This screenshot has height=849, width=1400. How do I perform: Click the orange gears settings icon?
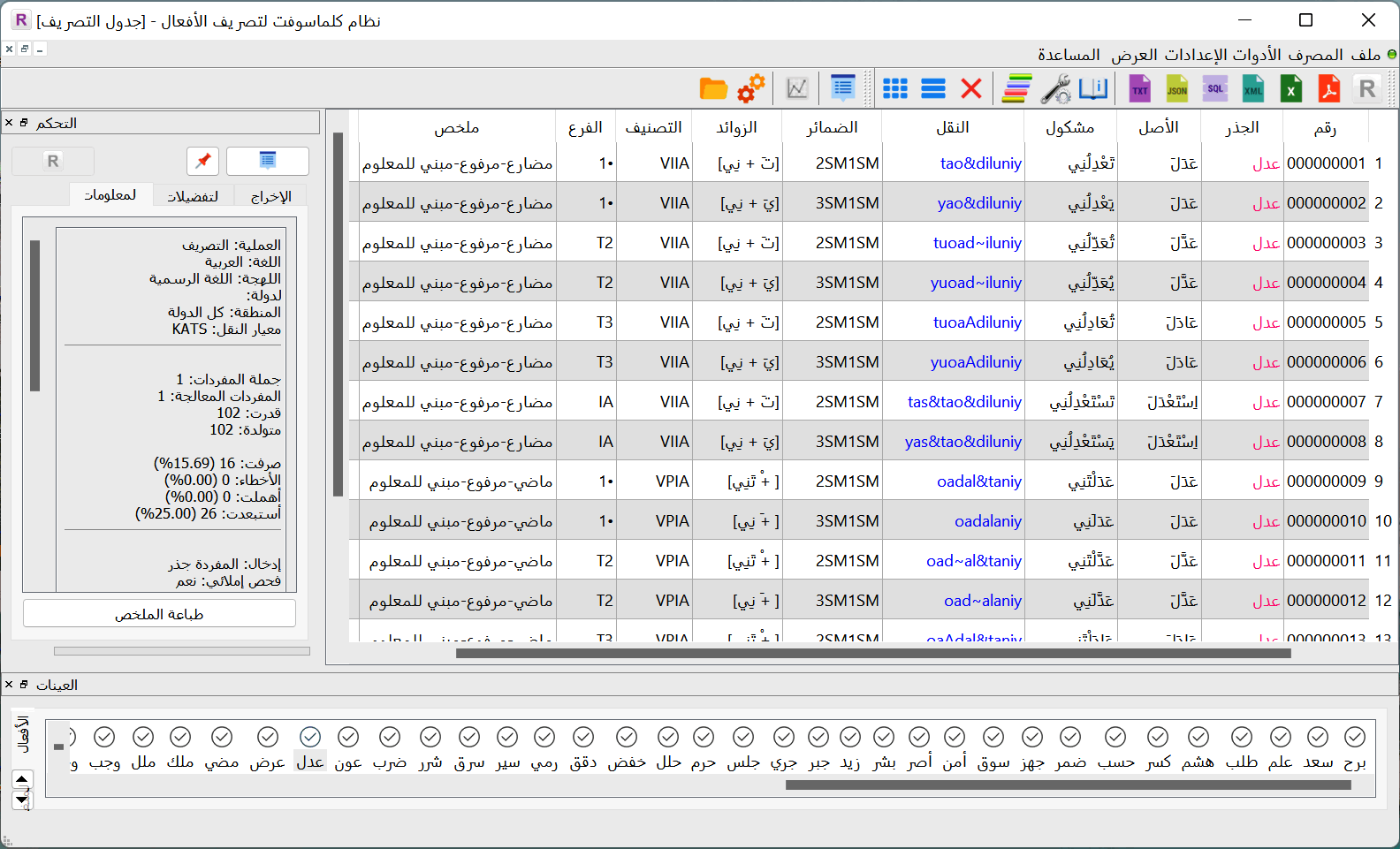[751, 88]
